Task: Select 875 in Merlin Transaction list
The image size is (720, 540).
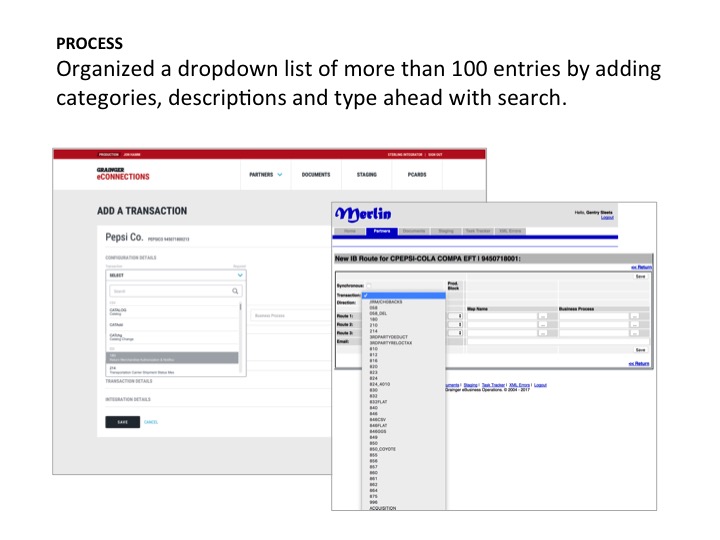Action: [x=373, y=496]
